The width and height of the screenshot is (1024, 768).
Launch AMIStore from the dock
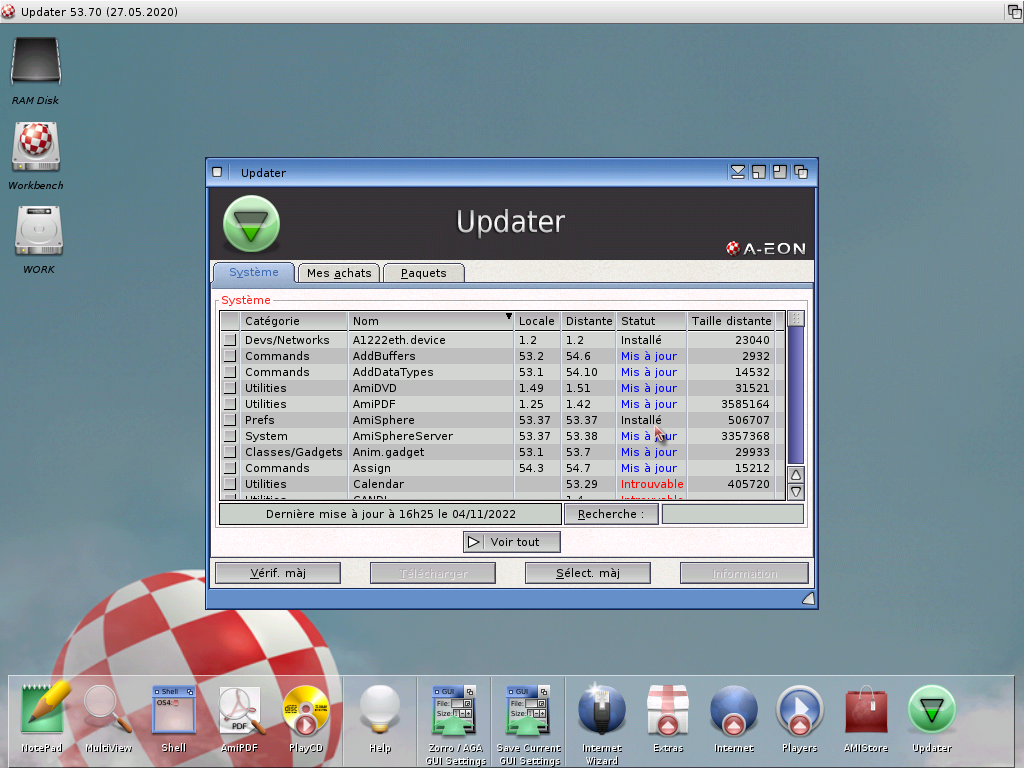click(x=866, y=709)
